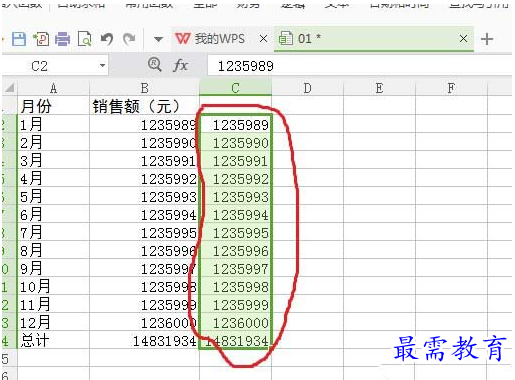Click column C cell 1235989

236,125
